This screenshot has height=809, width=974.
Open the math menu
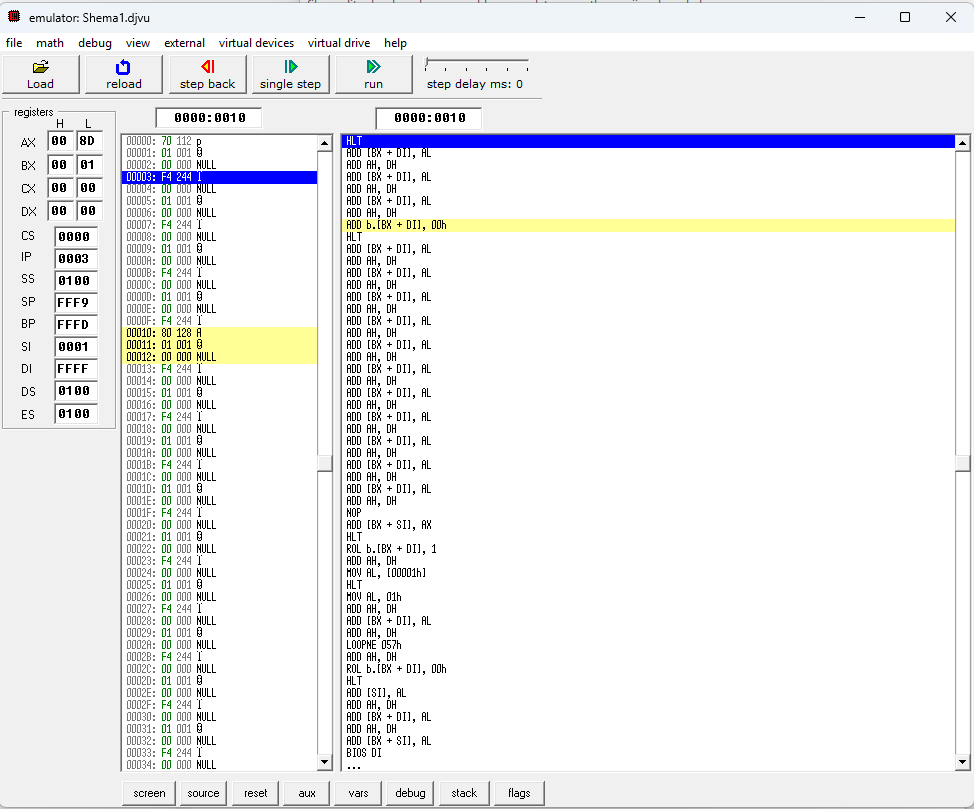coord(50,43)
